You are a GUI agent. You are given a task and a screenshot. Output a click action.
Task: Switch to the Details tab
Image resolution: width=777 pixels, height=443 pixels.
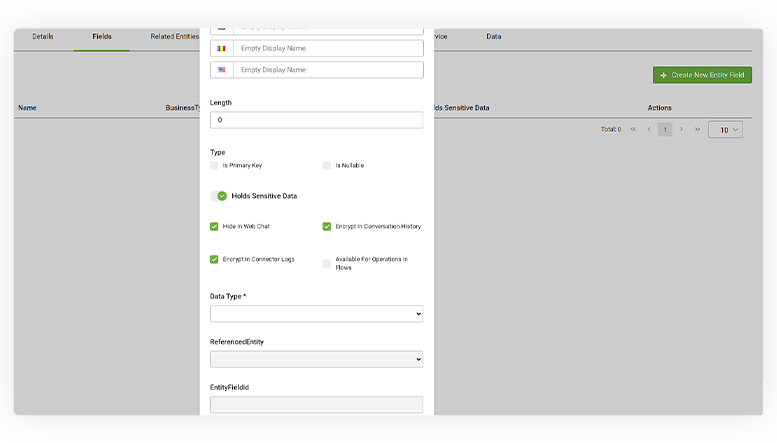coord(43,36)
